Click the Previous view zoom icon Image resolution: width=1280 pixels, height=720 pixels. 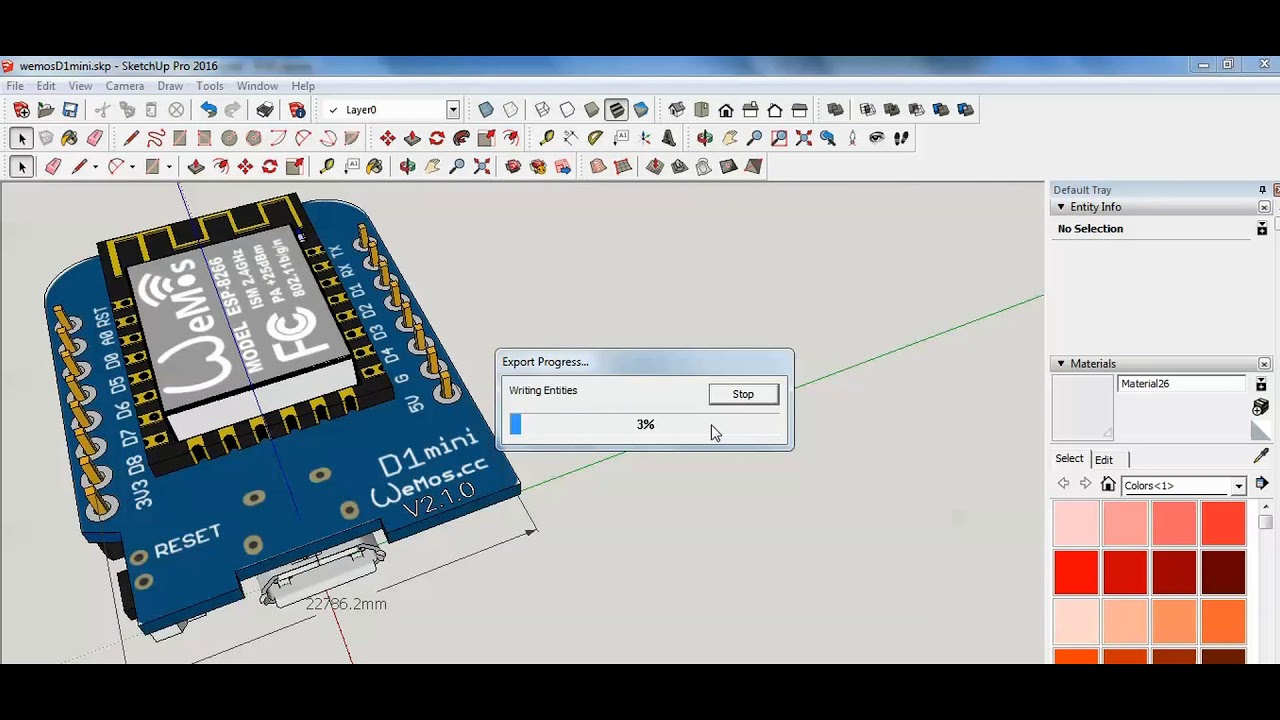coord(828,138)
